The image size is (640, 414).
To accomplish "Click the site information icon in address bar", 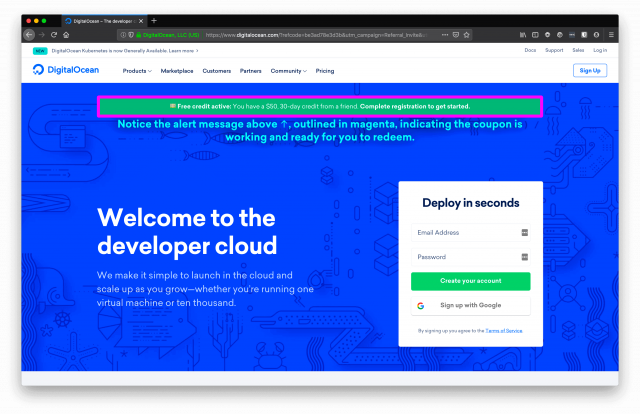I will [123, 35].
